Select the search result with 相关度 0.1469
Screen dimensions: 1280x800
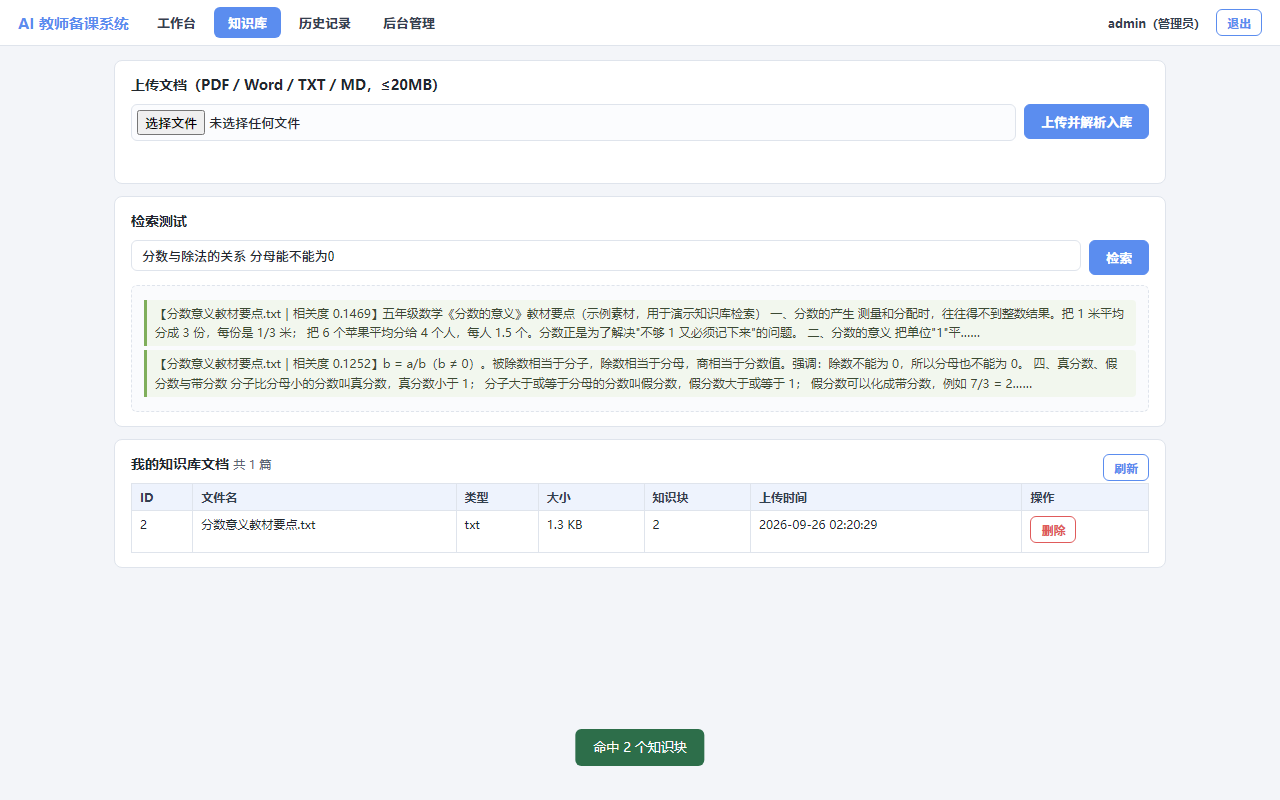640,323
